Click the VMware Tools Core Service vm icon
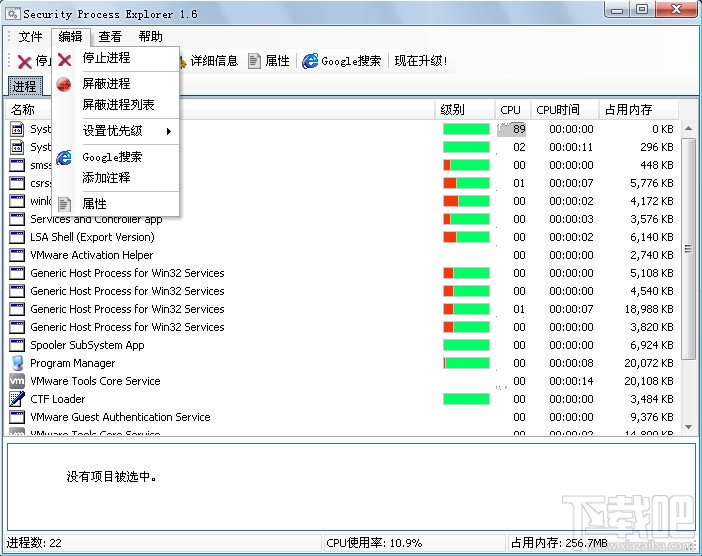Viewport: 702px width, 556px height. [17, 381]
